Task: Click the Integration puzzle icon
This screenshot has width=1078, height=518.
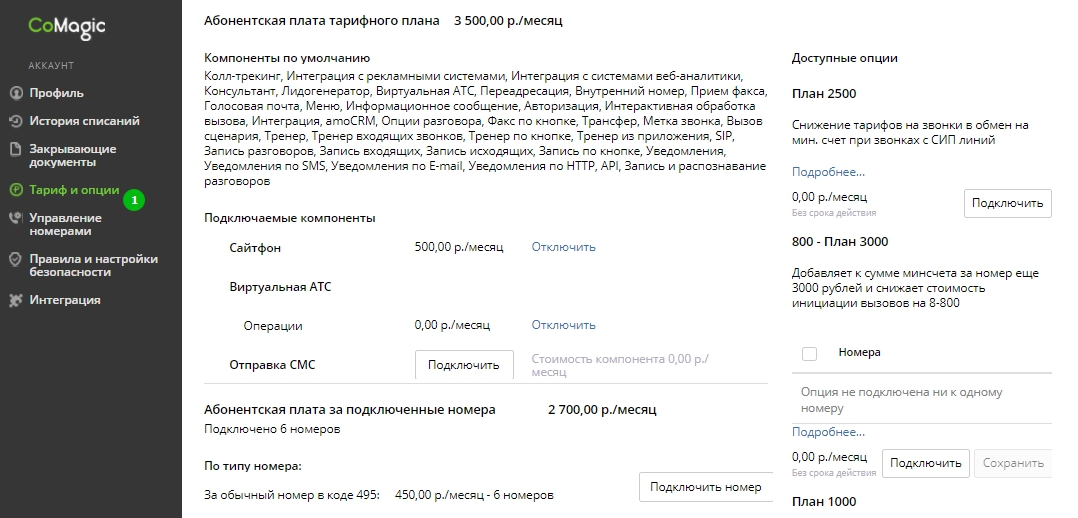Action: click(x=15, y=301)
